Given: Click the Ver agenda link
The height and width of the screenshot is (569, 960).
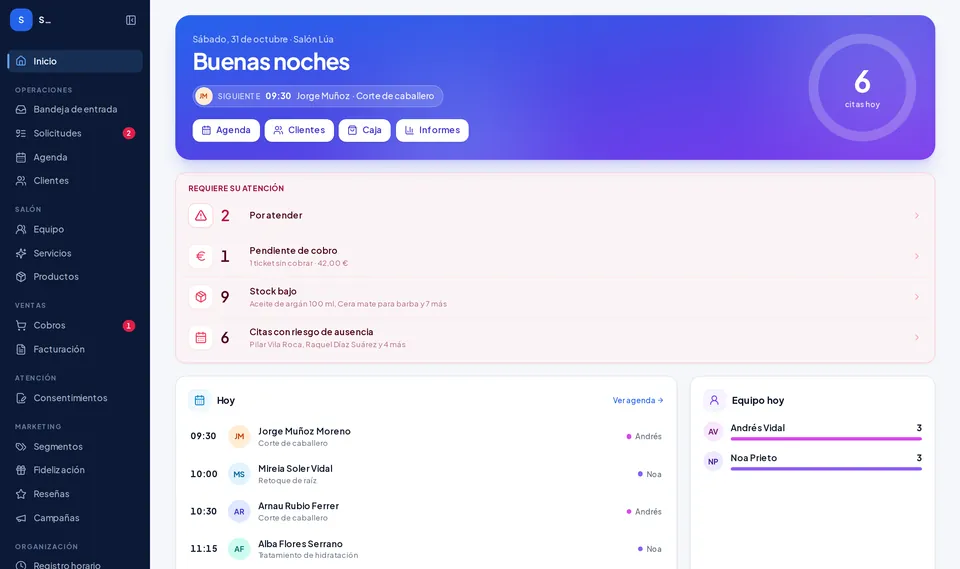Looking at the screenshot, I should (x=638, y=401).
